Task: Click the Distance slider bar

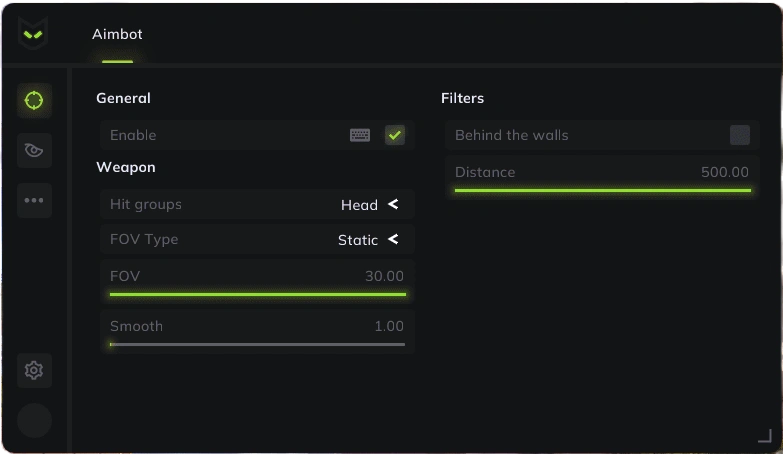Action: [603, 190]
